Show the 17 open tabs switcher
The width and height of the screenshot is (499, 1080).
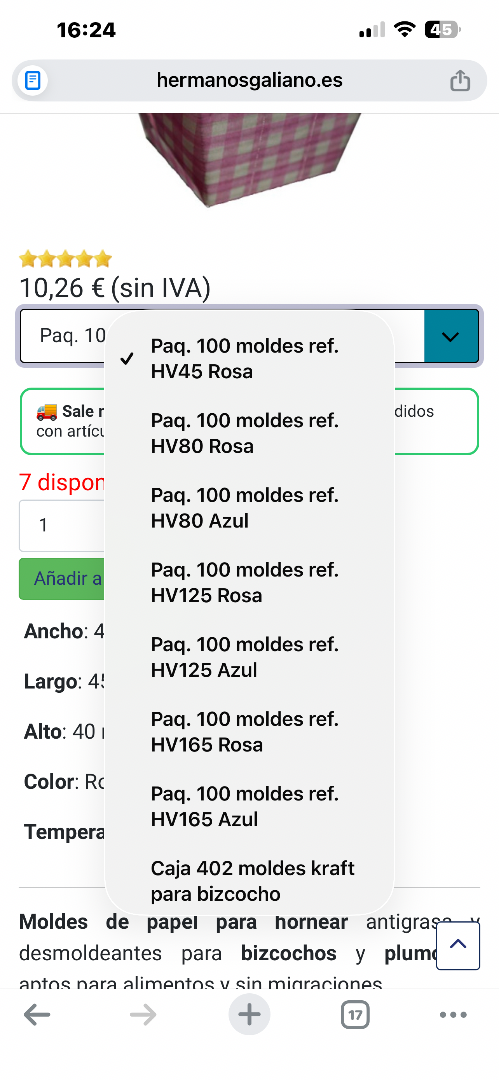tap(355, 1015)
